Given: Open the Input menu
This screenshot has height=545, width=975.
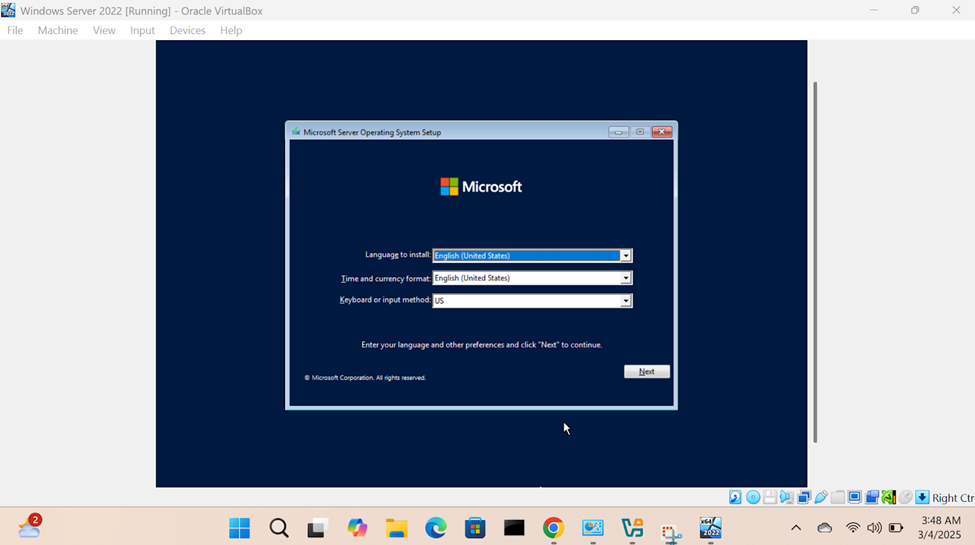Looking at the screenshot, I should (x=142, y=30).
